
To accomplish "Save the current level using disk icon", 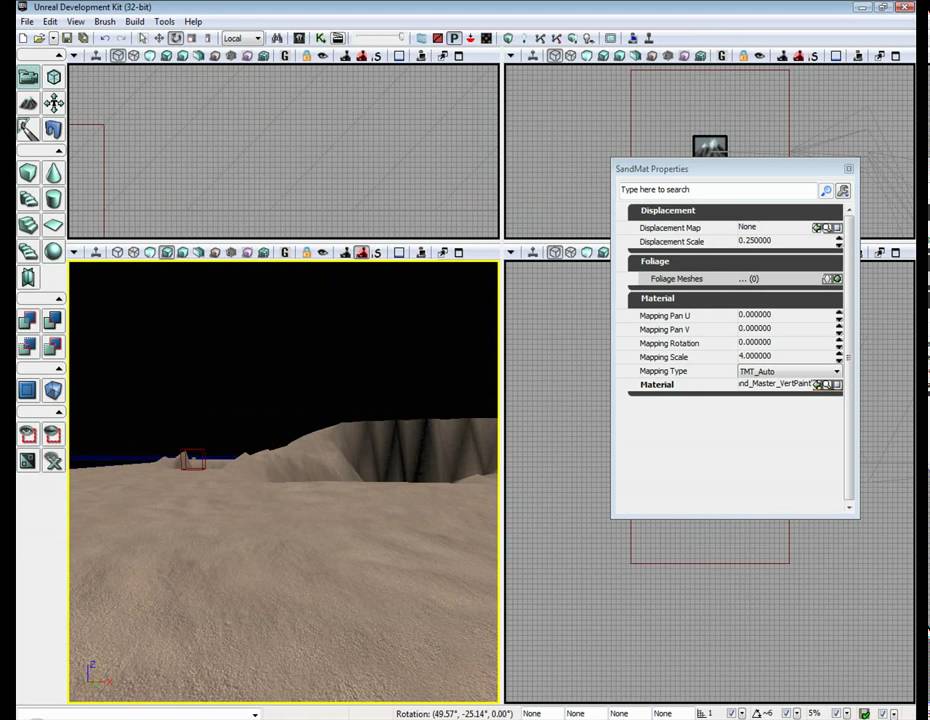I will (x=67, y=39).
